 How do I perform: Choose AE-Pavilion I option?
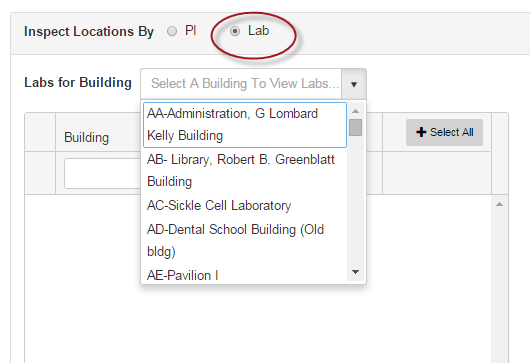click(245, 274)
